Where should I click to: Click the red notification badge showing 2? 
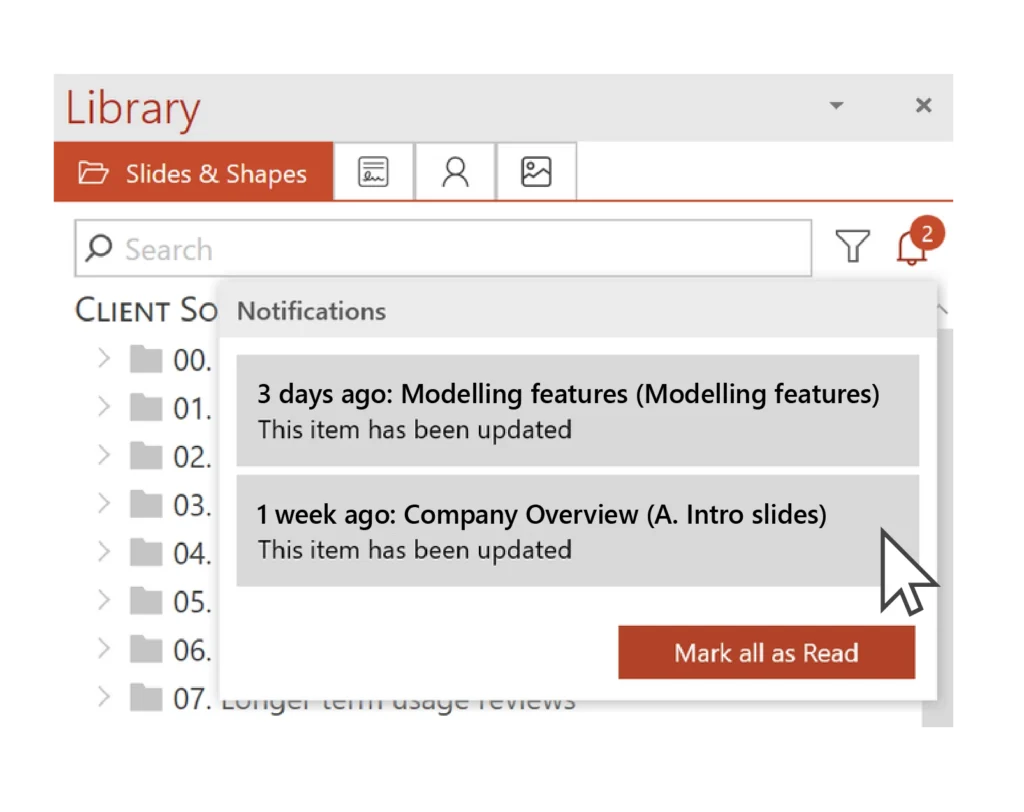tap(926, 233)
